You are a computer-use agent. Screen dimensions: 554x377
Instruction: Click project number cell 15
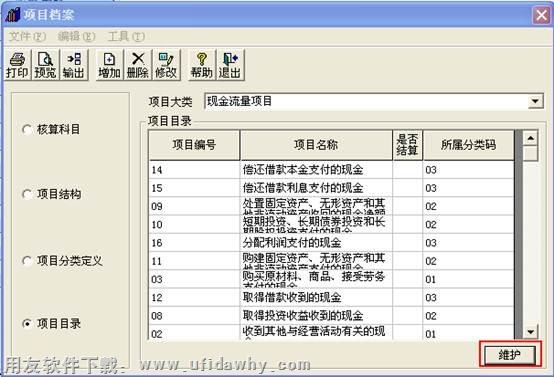coord(194,188)
